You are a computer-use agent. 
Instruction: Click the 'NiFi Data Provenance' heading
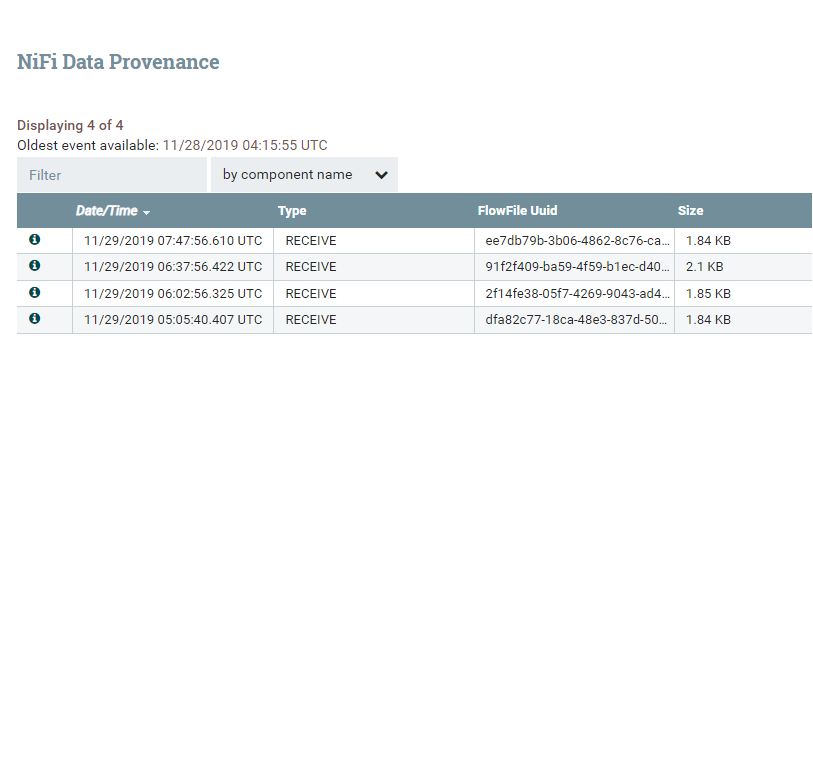pyautogui.click(x=118, y=62)
